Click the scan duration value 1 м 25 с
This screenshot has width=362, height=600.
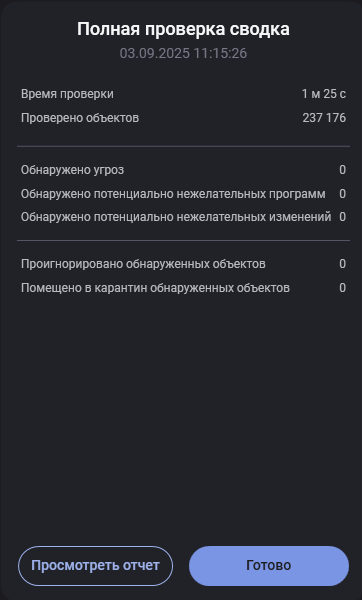point(324,94)
